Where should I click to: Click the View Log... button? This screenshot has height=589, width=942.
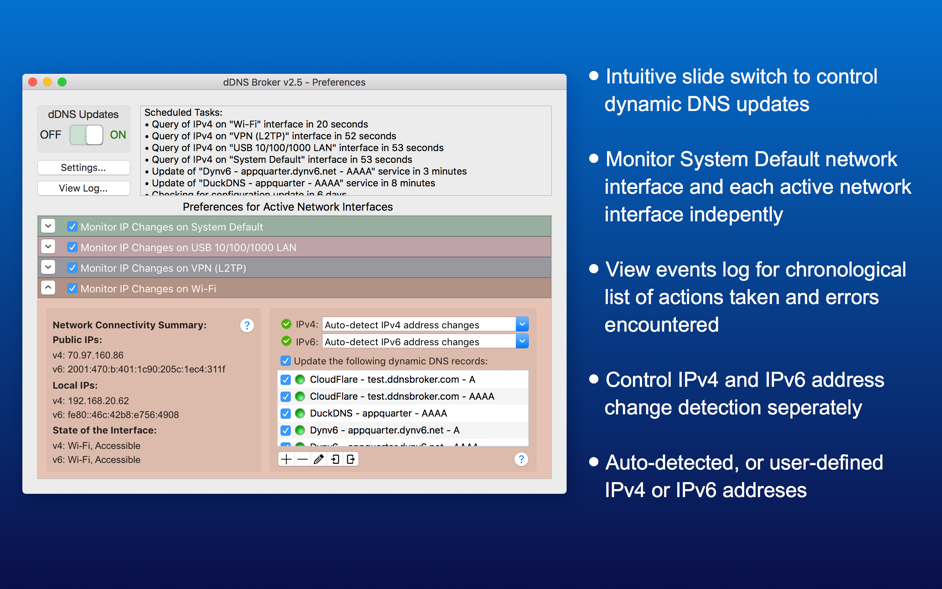click(84, 188)
